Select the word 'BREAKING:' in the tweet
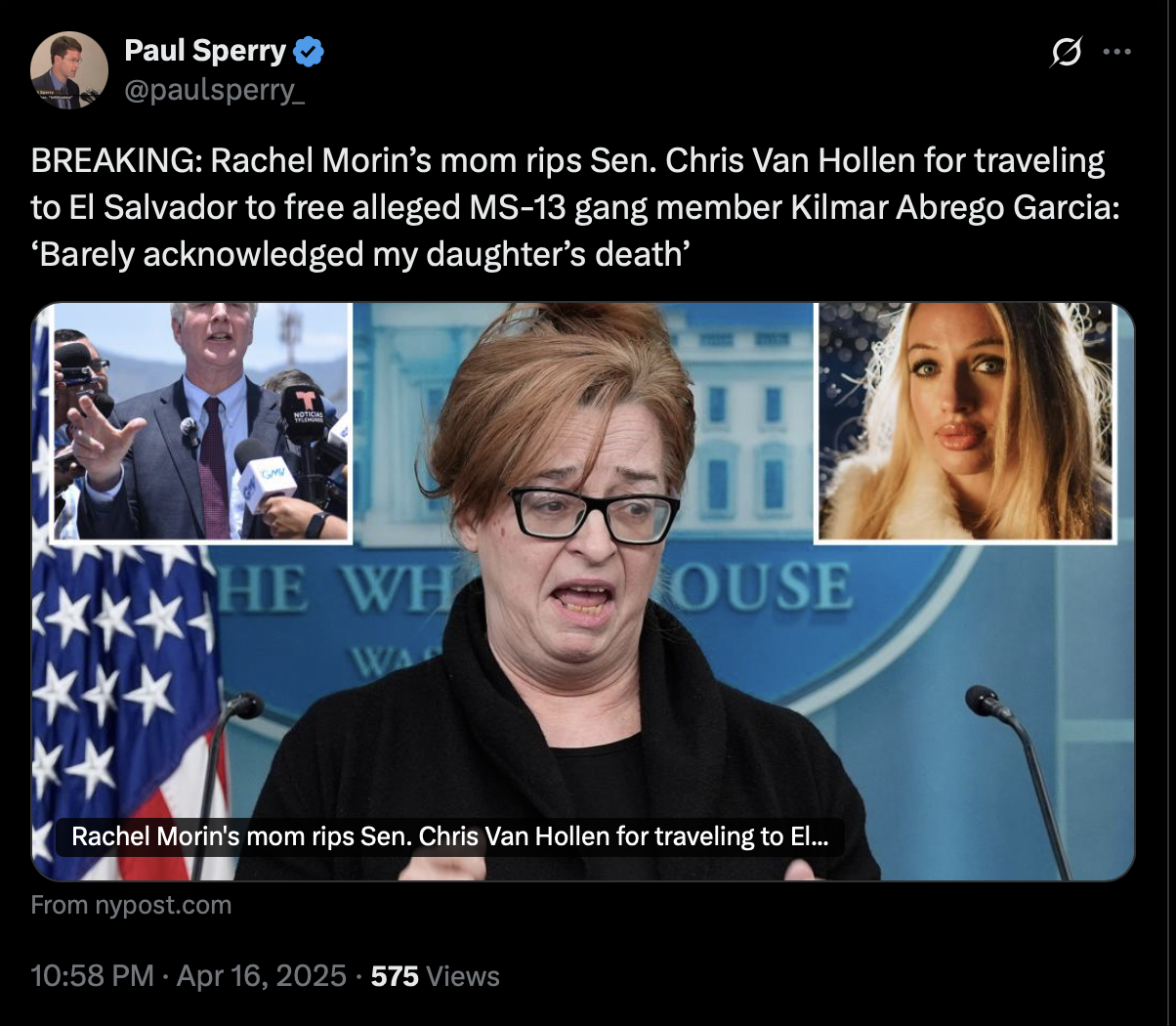This screenshot has width=1176, height=1026. click(116, 160)
